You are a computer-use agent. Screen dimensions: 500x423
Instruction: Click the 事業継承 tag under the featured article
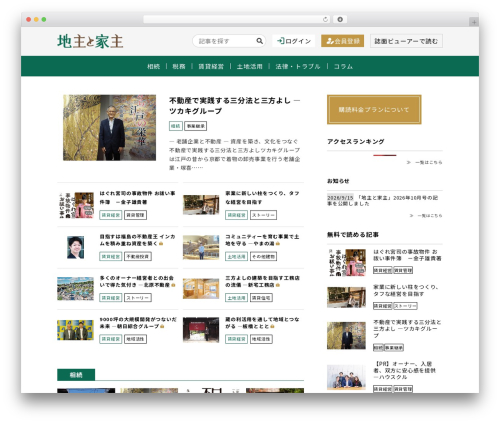click(x=196, y=126)
